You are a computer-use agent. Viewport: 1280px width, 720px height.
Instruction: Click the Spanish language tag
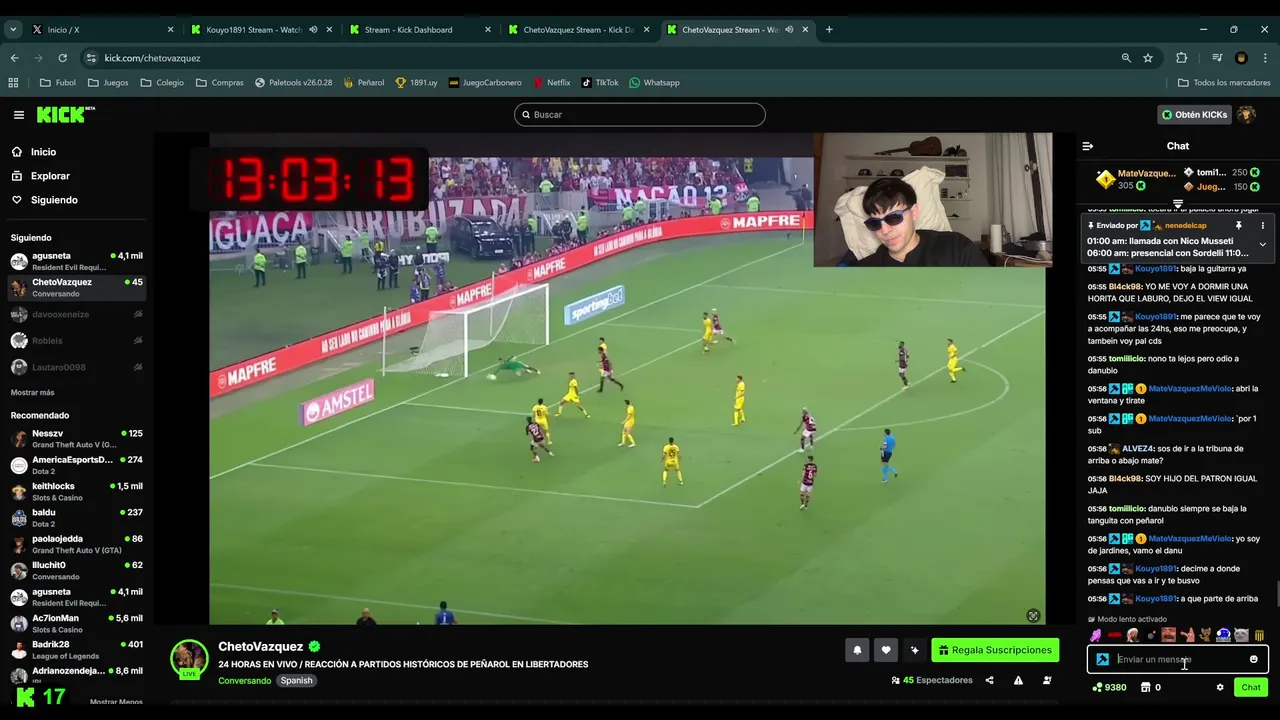click(x=296, y=681)
